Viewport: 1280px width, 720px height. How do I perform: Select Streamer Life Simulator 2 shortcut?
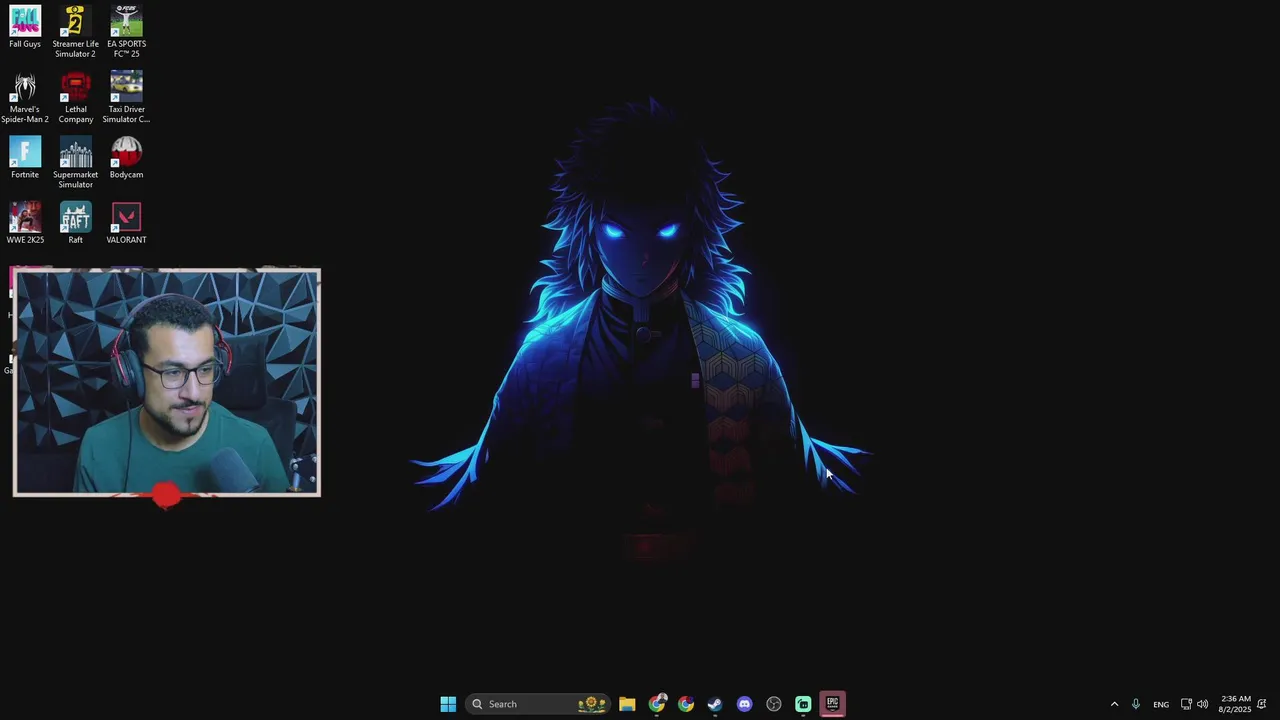point(75,31)
